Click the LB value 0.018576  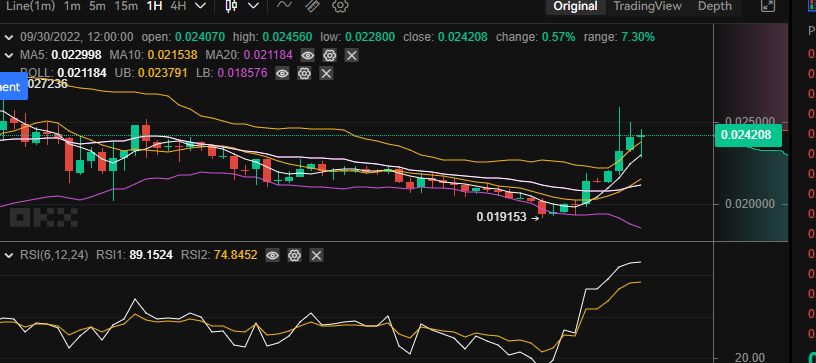coord(243,73)
